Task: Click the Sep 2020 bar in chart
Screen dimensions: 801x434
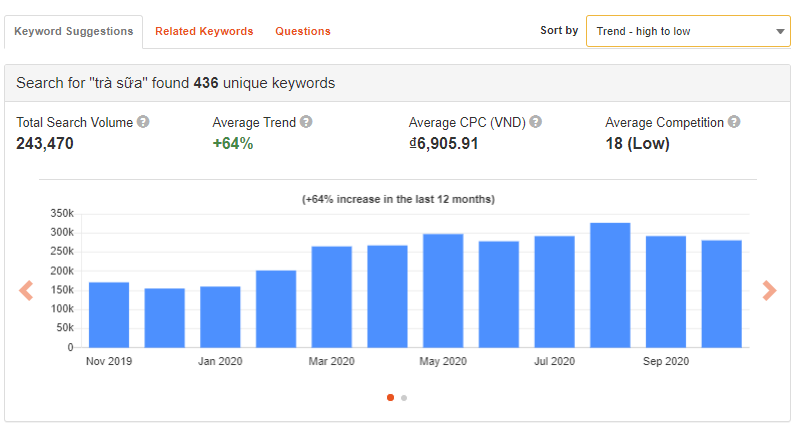Action: coord(666,292)
